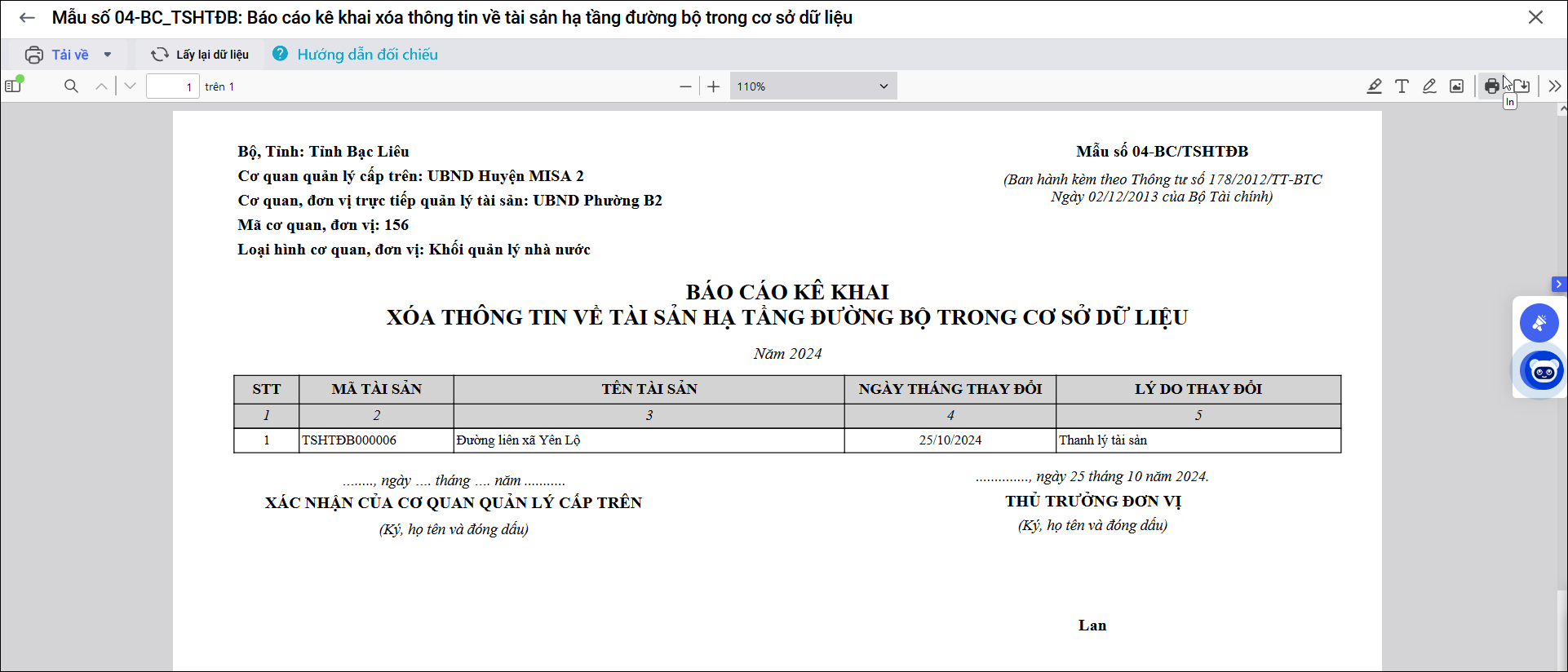Screen dimensions: 1568x672
Task: Collapse the floating side panel arrow
Action: point(1559,284)
